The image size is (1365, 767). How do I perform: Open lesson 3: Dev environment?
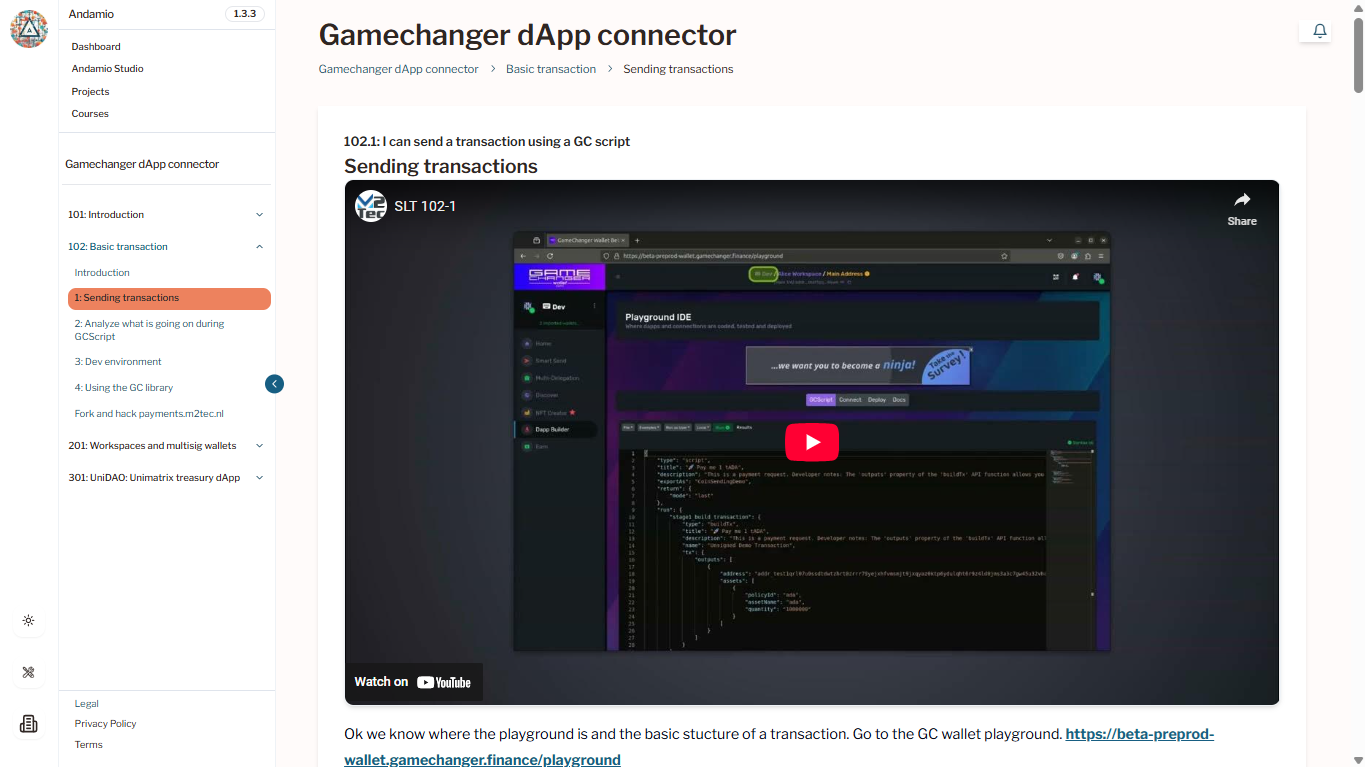click(118, 362)
